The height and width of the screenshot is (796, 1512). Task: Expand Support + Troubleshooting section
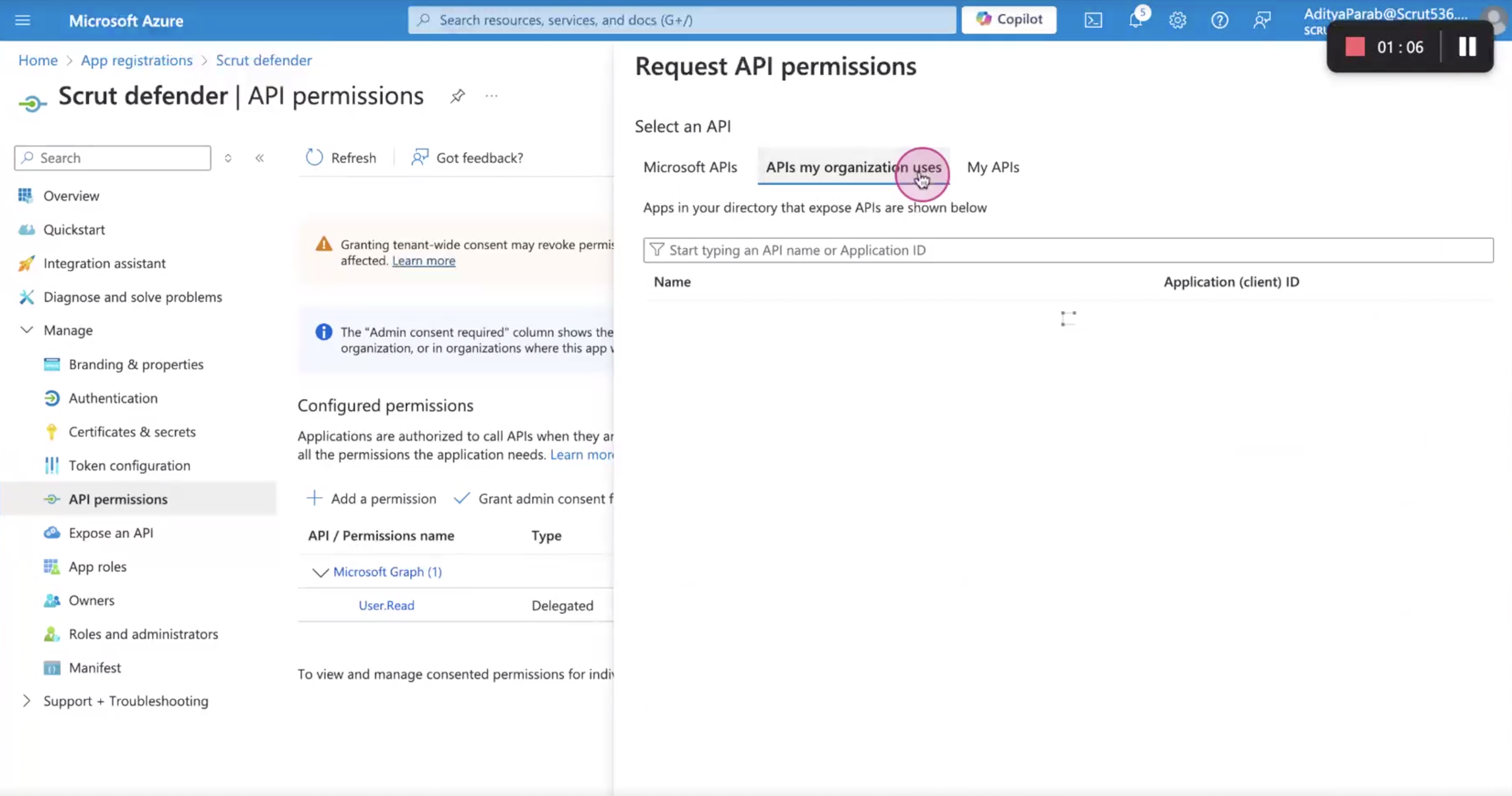26,701
